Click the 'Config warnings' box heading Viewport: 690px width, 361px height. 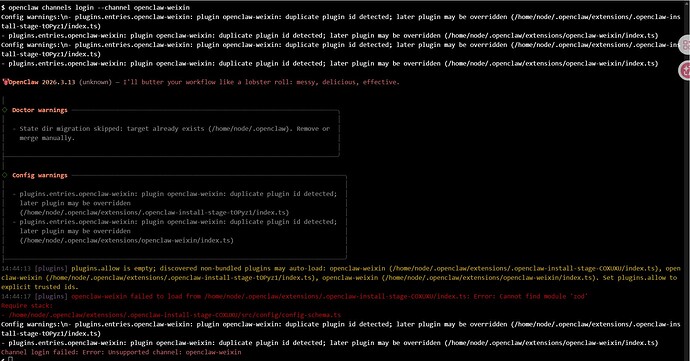click(x=40, y=175)
